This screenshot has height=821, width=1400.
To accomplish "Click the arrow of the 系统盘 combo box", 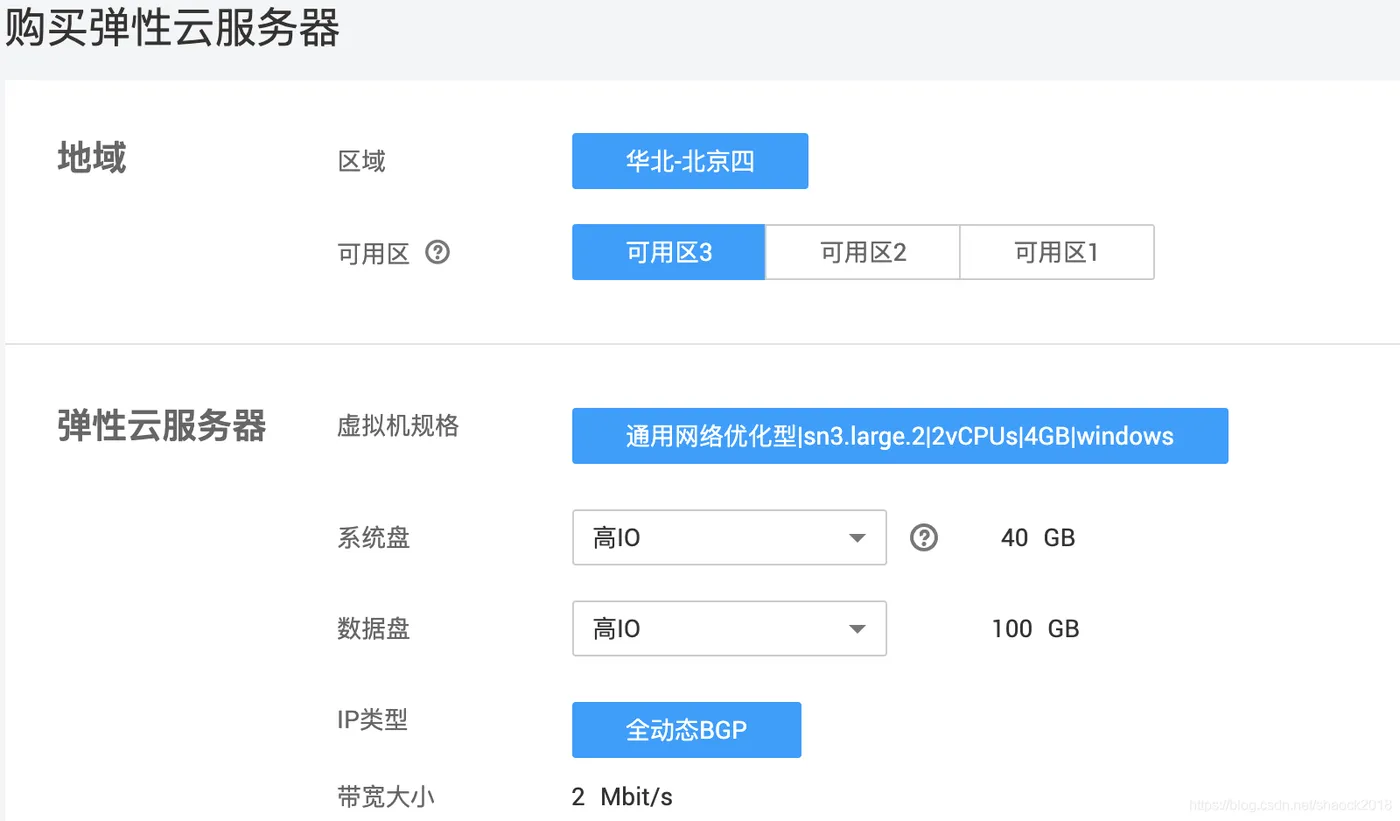I will pyautogui.click(x=856, y=539).
